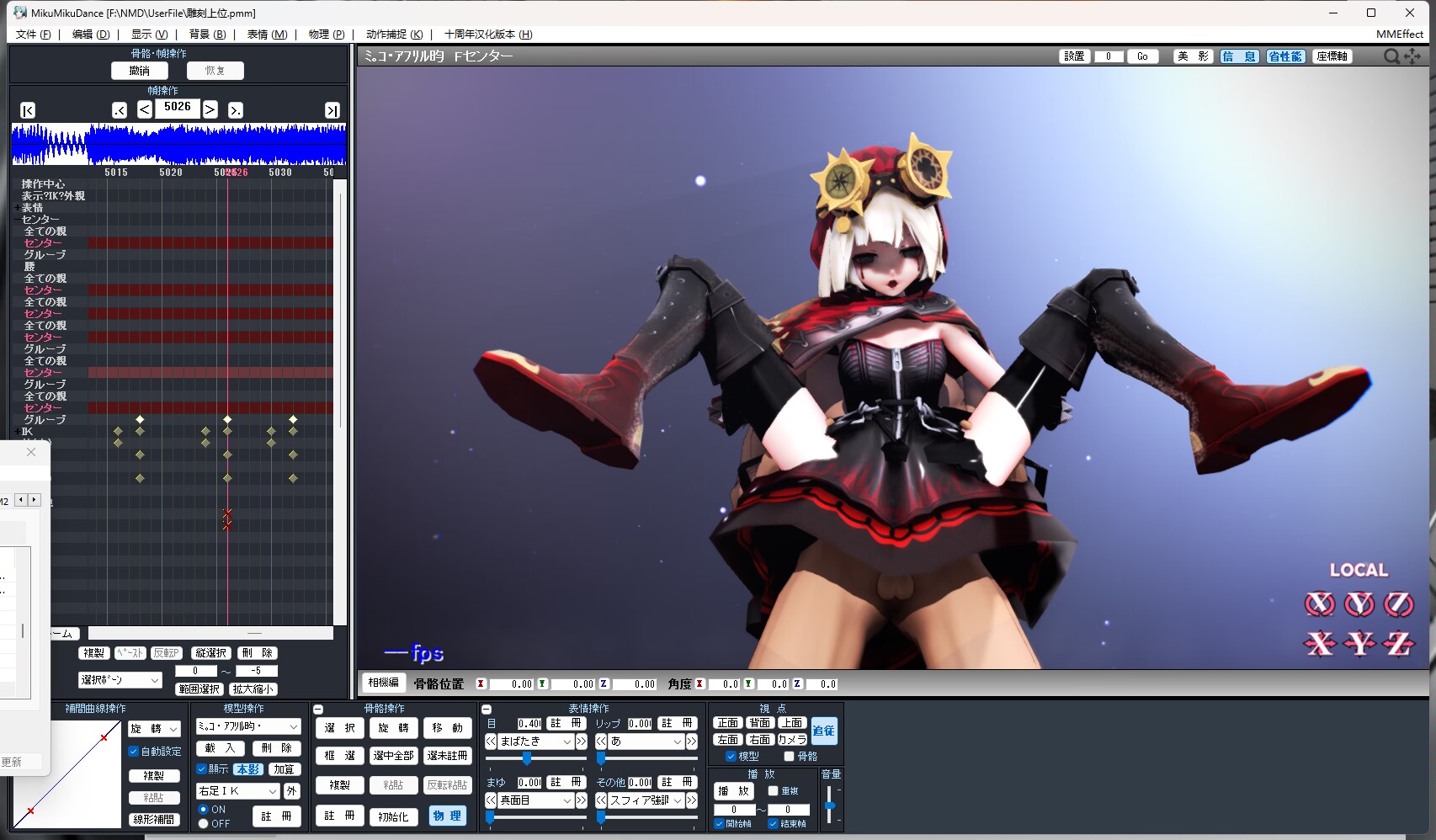The width and height of the screenshot is (1436, 840).
Task: Step back one frame with '<' button
Action: pyautogui.click(x=145, y=109)
